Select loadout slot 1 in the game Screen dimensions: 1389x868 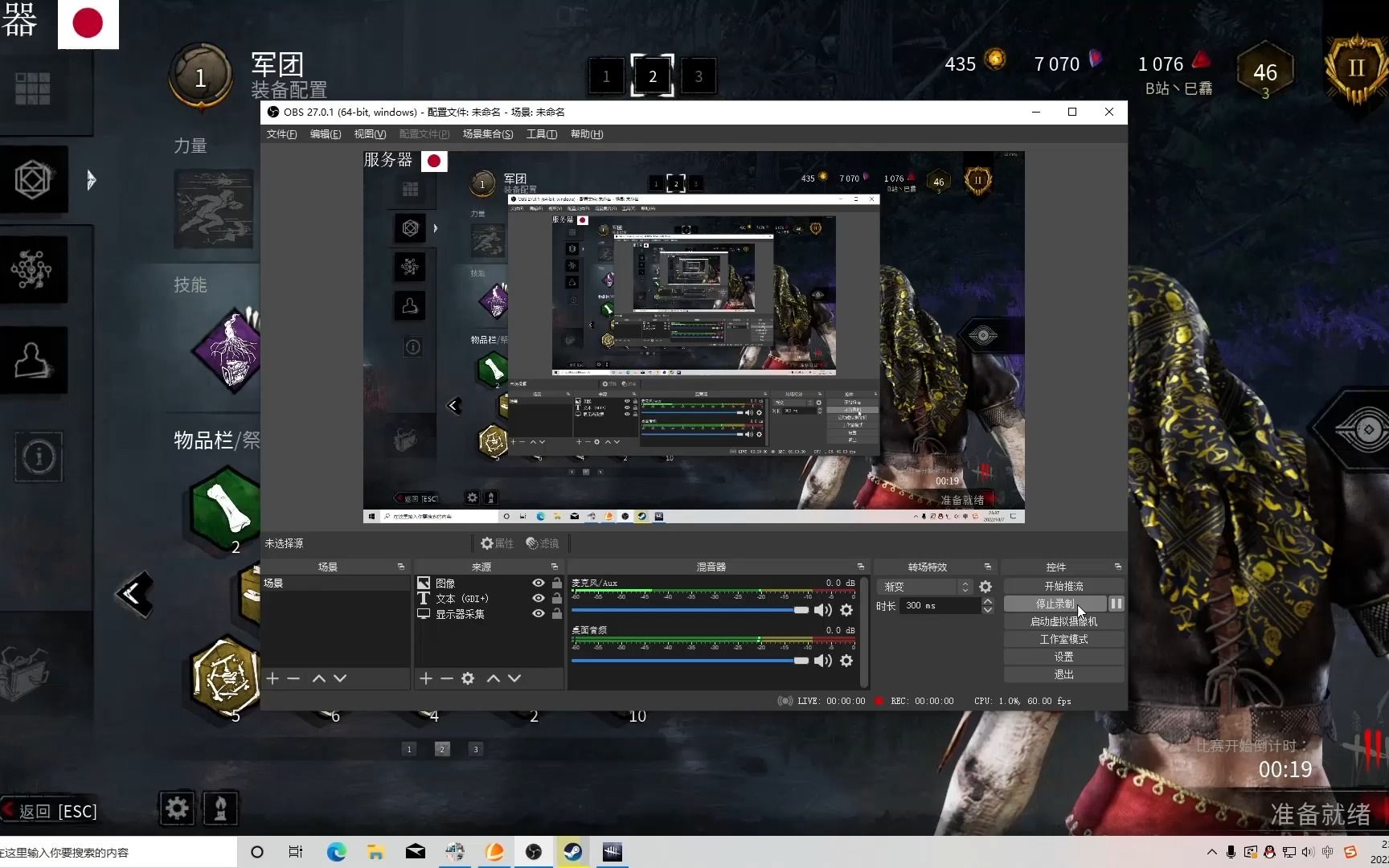click(606, 76)
